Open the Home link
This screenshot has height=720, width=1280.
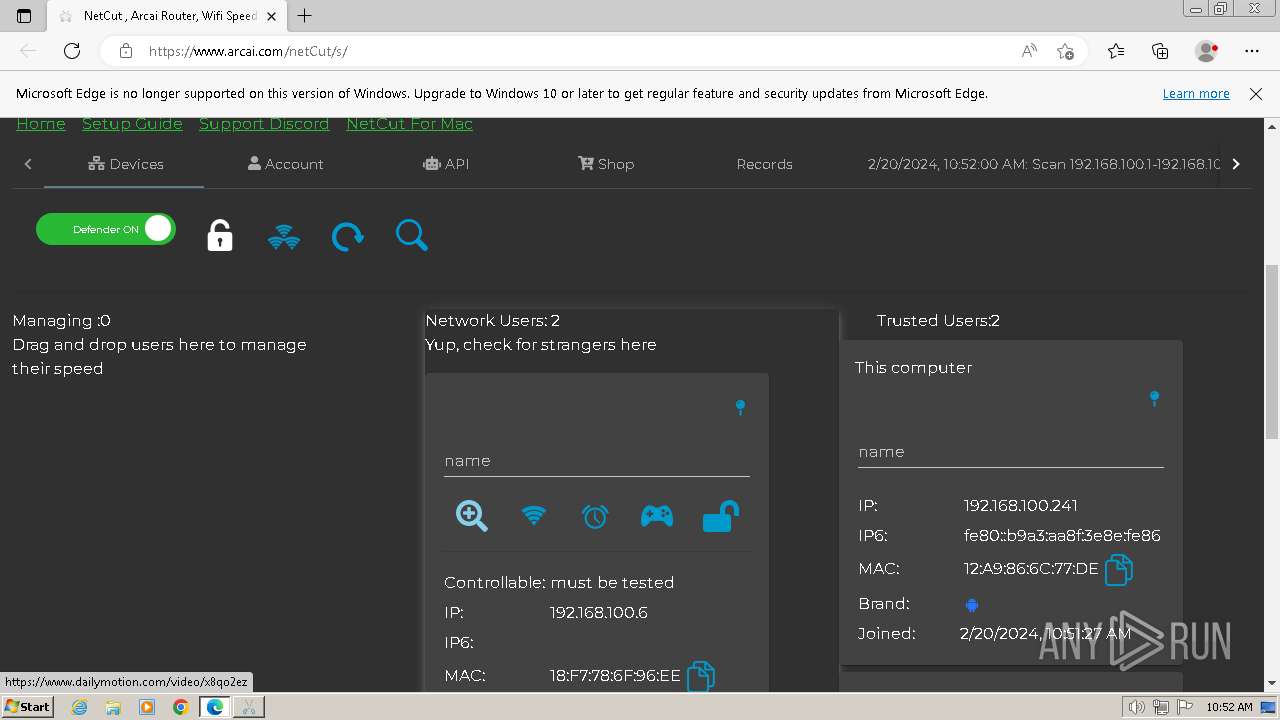point(41,124)
